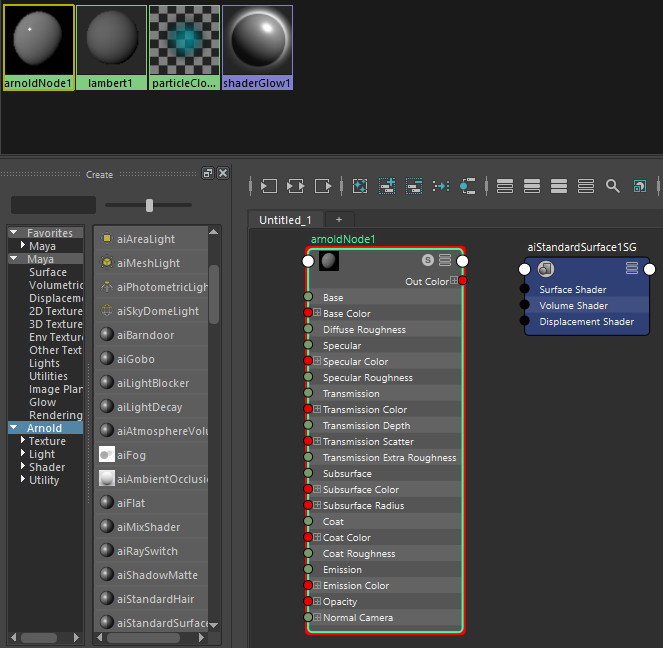The image size is (663, 648).
Task: Click the Create panel icon size slider
Action: click(x=149, y=205)
